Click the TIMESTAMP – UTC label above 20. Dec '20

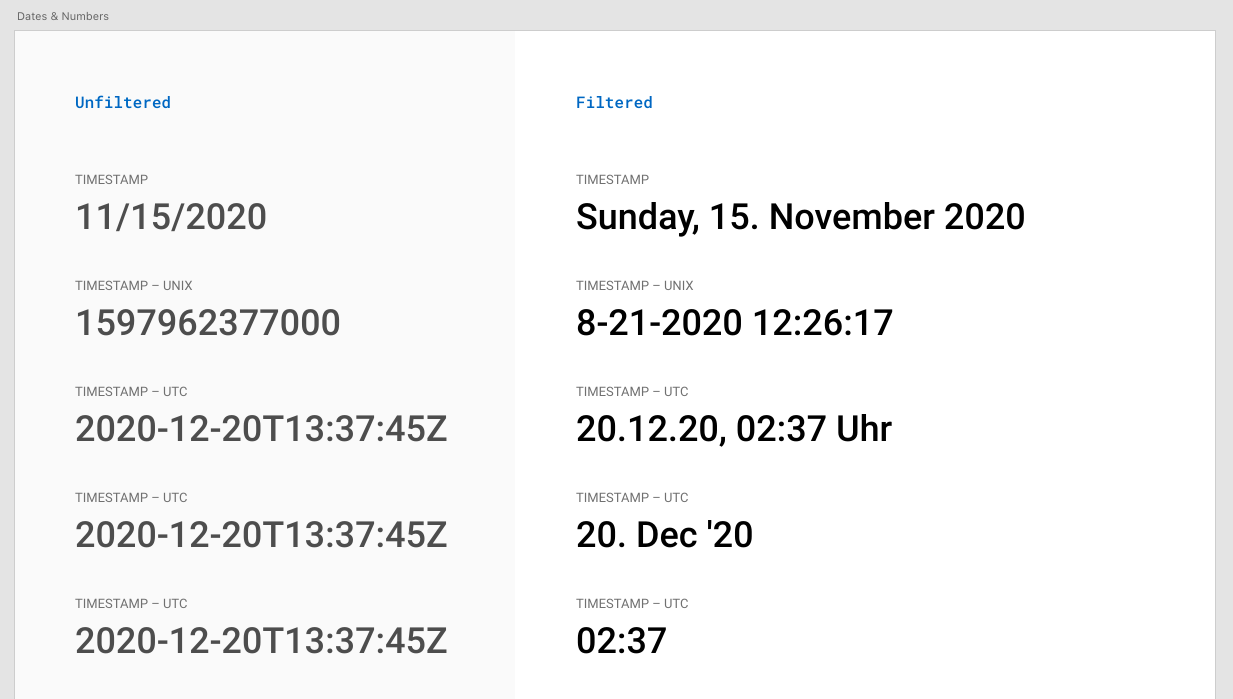point(632,498)
